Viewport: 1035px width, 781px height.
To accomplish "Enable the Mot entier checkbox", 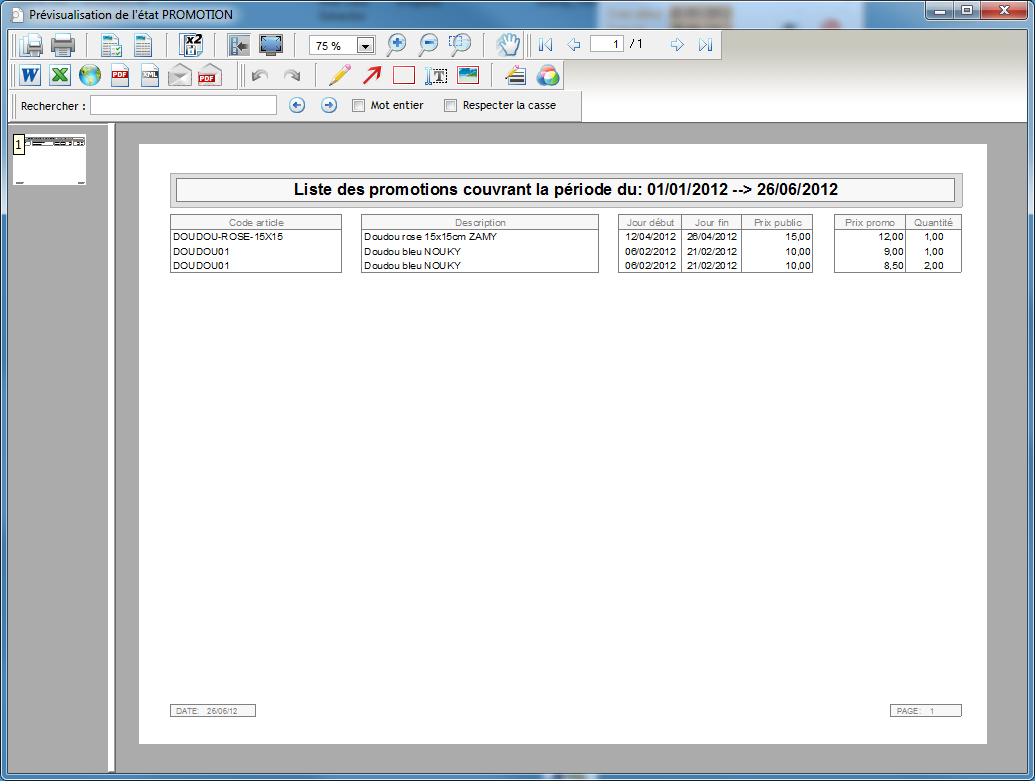I will point(359,105).
